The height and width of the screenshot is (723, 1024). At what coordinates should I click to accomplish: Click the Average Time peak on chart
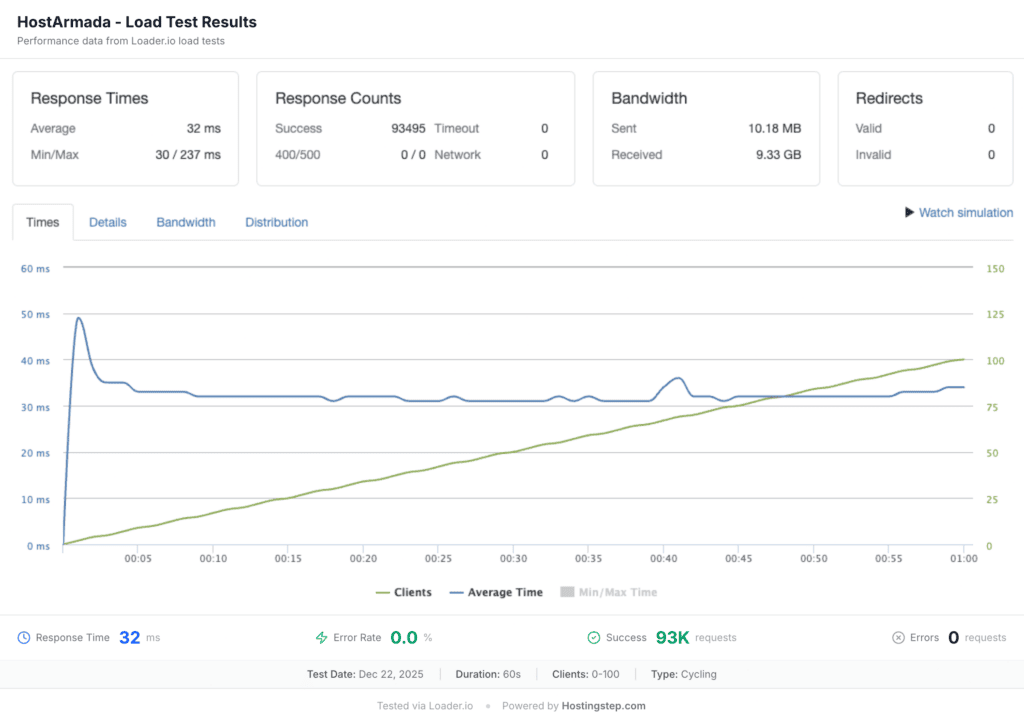[78, 318]
